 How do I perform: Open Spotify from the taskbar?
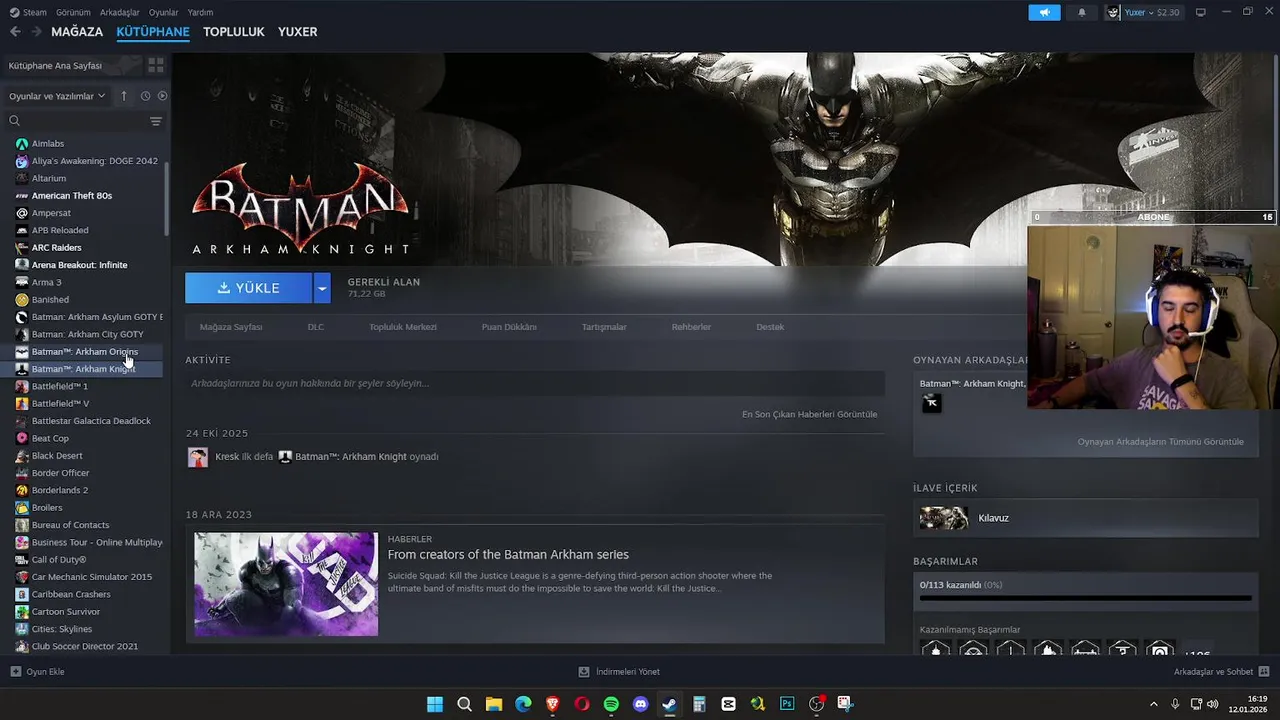(x=611, y=704)
